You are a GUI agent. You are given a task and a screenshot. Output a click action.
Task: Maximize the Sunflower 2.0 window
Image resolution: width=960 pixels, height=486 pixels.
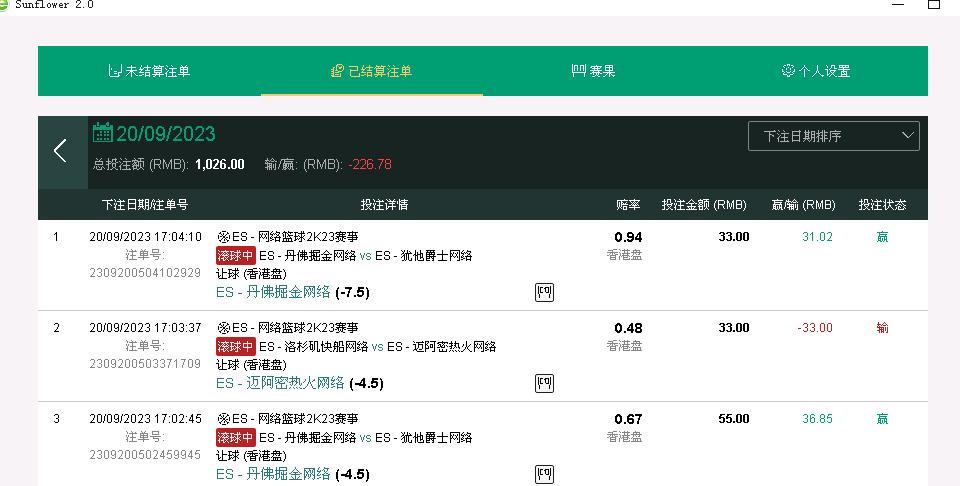point(934,4)
